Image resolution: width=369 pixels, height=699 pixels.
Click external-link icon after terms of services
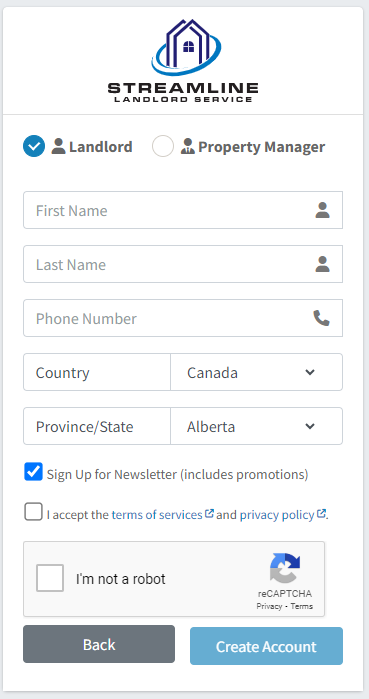pyautogui.click(x=209, y=514)
